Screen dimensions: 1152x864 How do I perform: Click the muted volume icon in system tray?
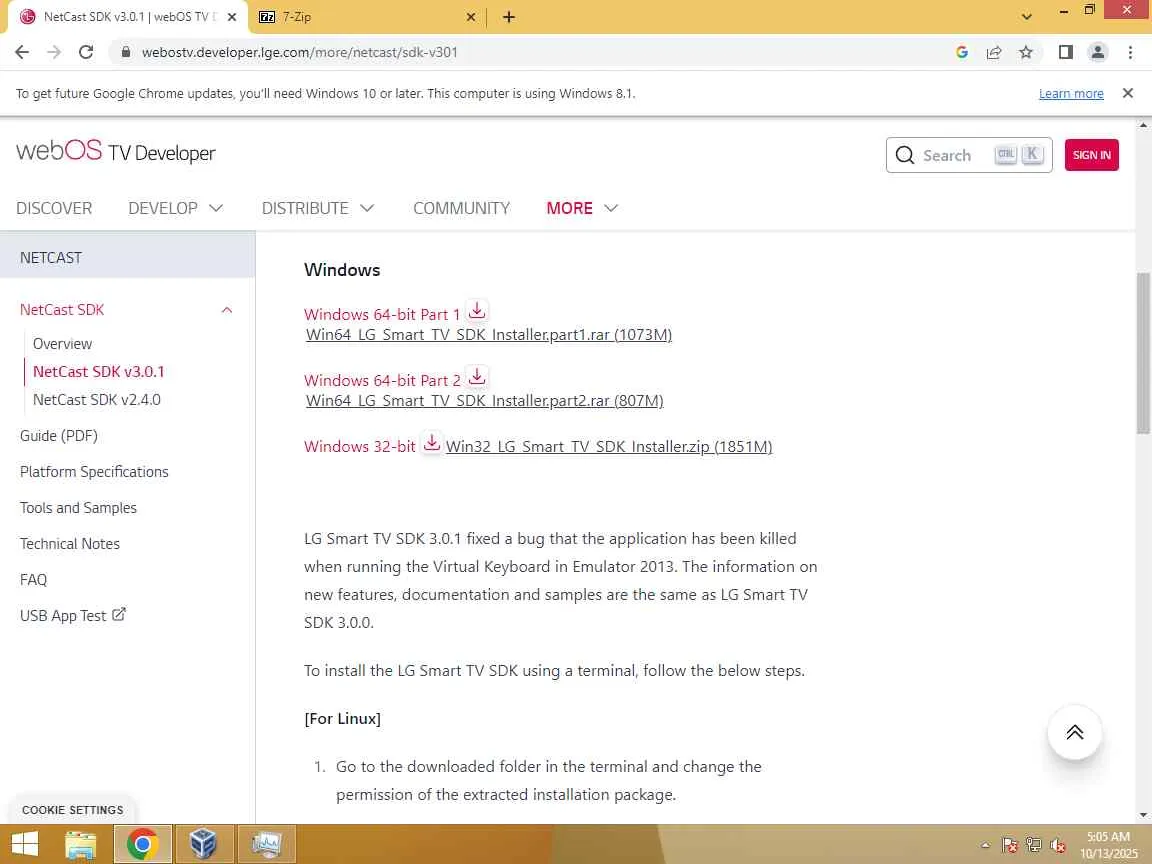pyautogui.click(x=1058, y=846)
